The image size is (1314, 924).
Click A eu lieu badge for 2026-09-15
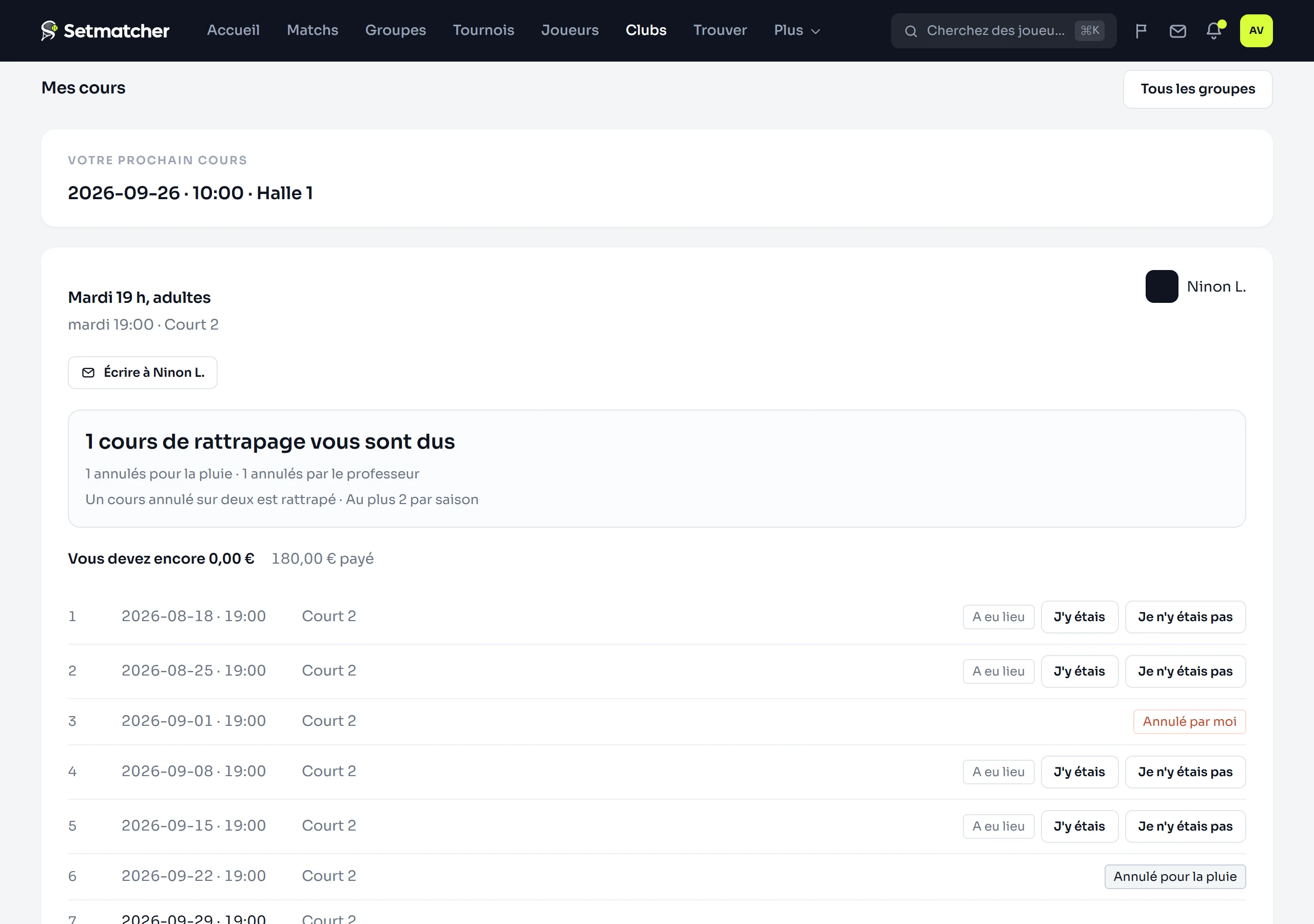[x=998, y=826]
